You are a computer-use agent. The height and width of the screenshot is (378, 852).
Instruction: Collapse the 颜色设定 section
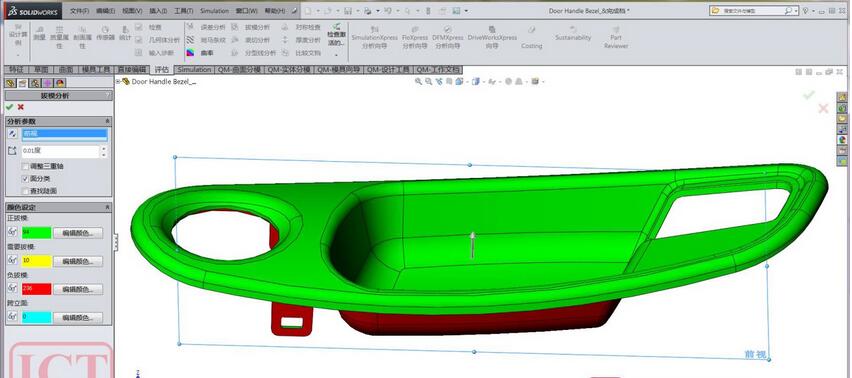point(107,207)
